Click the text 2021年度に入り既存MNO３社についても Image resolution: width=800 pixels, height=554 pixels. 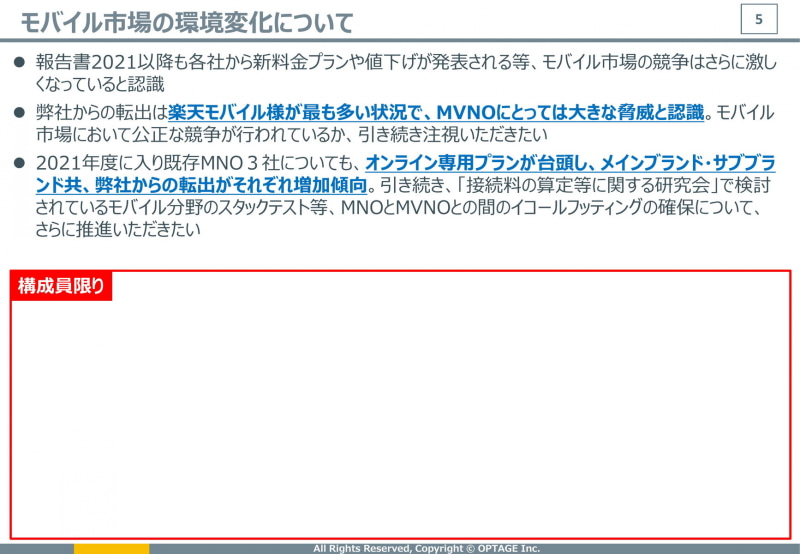tap(194, 163)
